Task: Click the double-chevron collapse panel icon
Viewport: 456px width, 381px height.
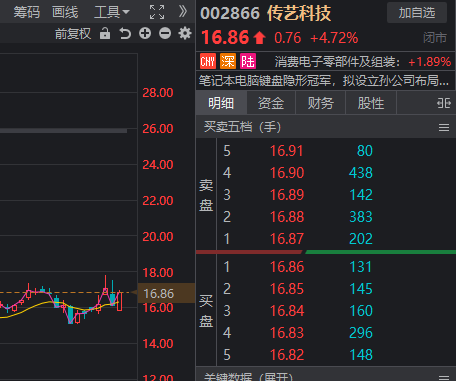Action: [x=183, y=12]
